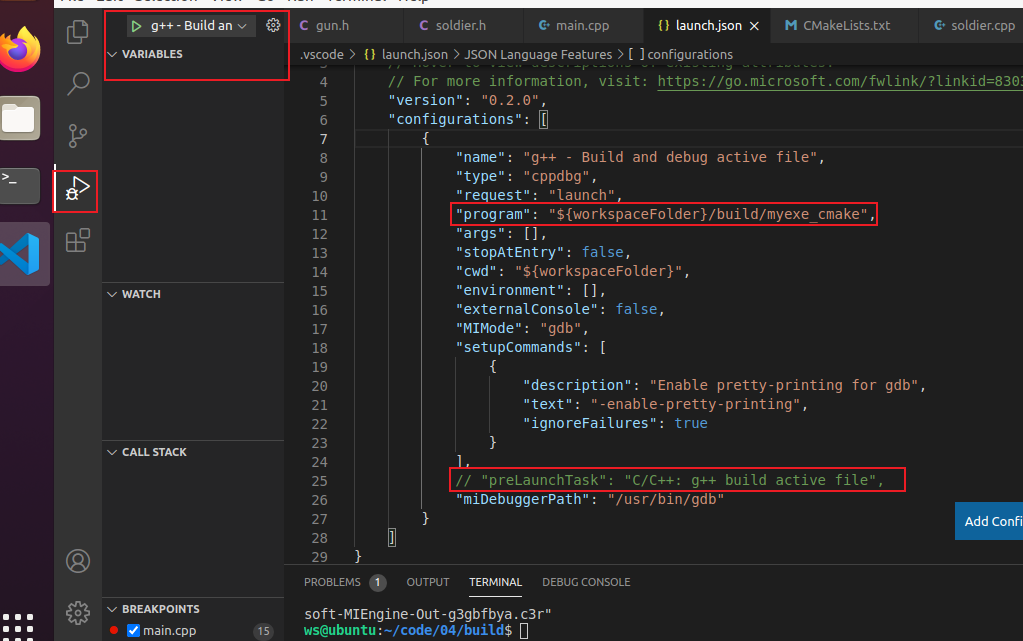Click line number 7 in the gutter
The width and height of the screenshot is (1023, 641).
pos(324,139)
